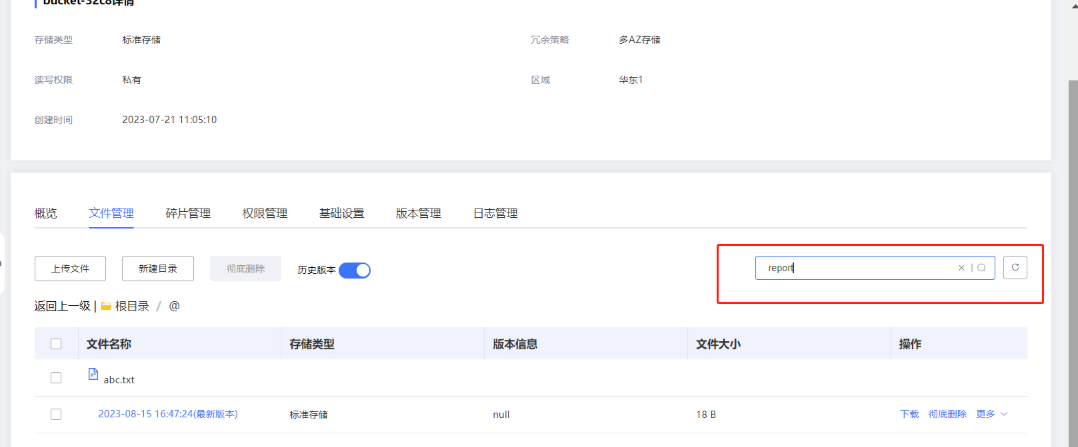Open the 权限管理 tab
This screenshot has height=447, width=1078.
click(x=265, y=213)
